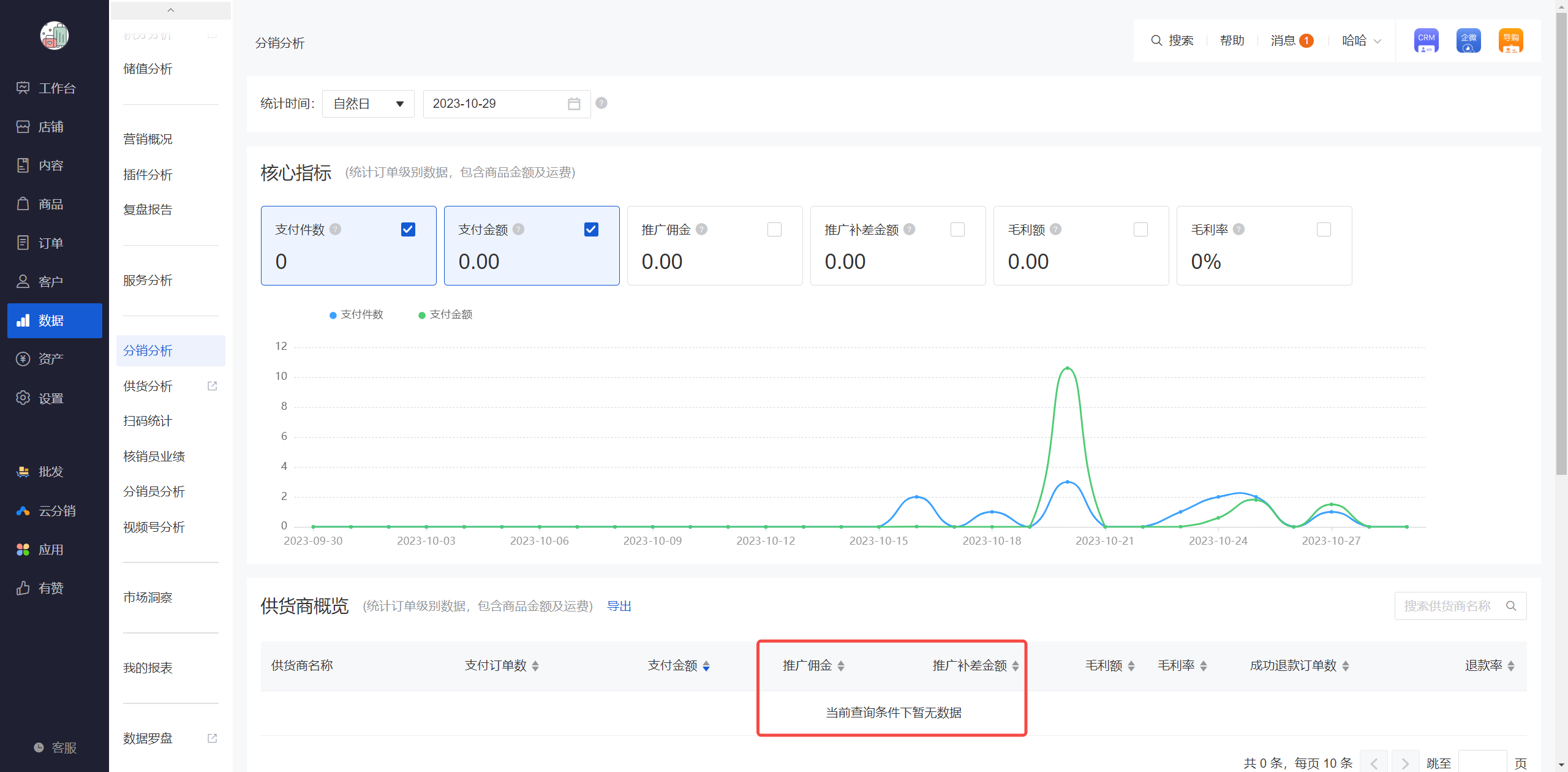Open 工作台 in main sidebar

point(55,88)
